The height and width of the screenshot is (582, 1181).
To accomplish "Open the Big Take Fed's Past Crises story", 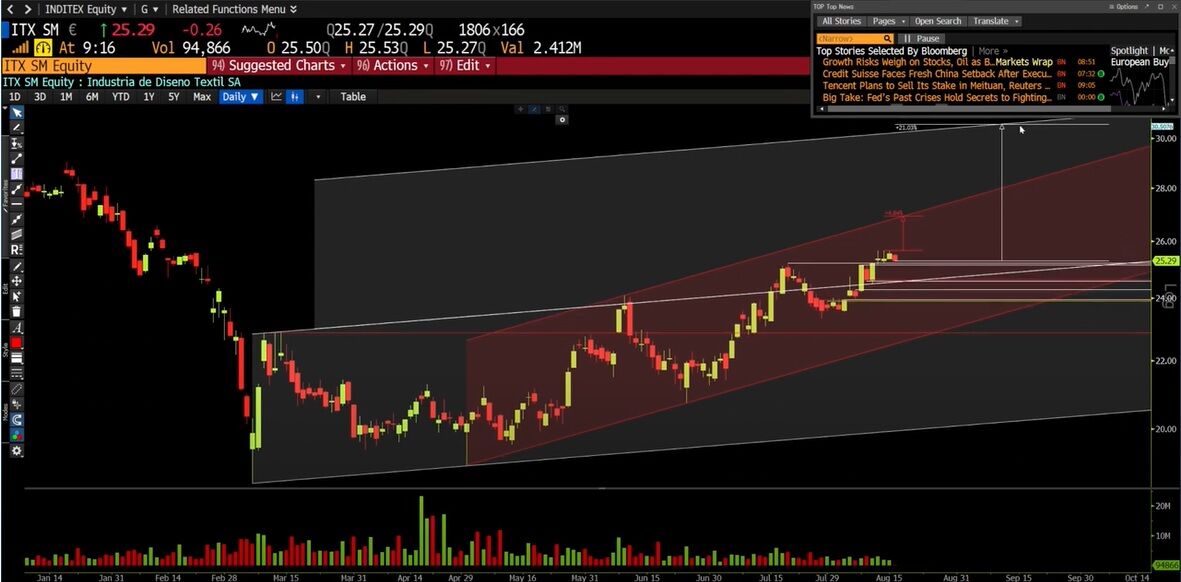I will pos(937,98).
